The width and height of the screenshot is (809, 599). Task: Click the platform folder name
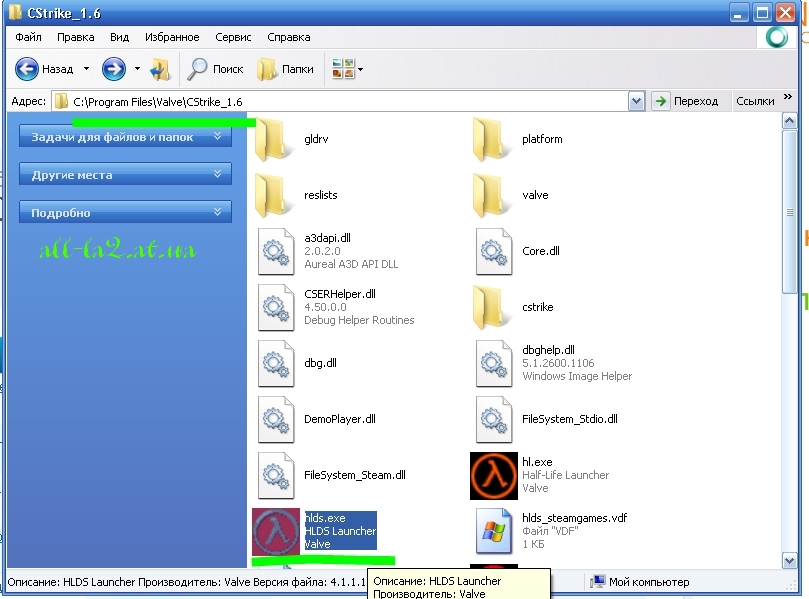(542, 139)
